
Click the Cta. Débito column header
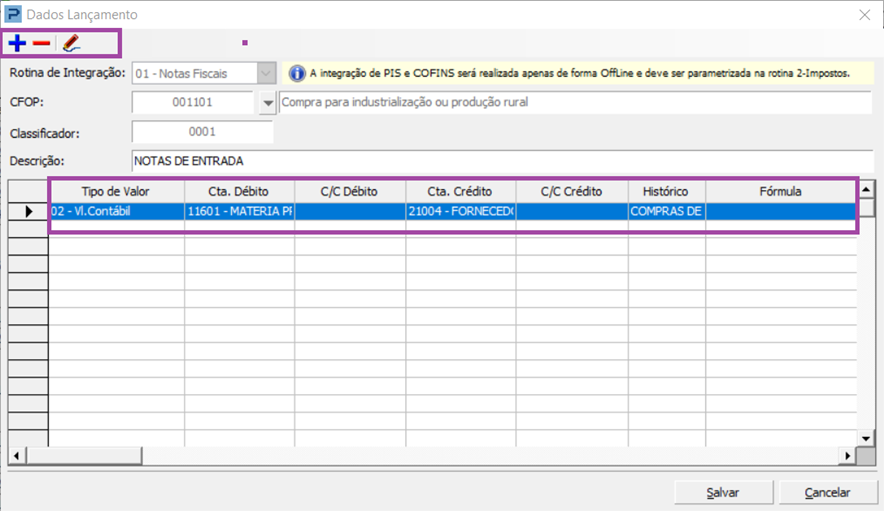[x=239, y=192]
